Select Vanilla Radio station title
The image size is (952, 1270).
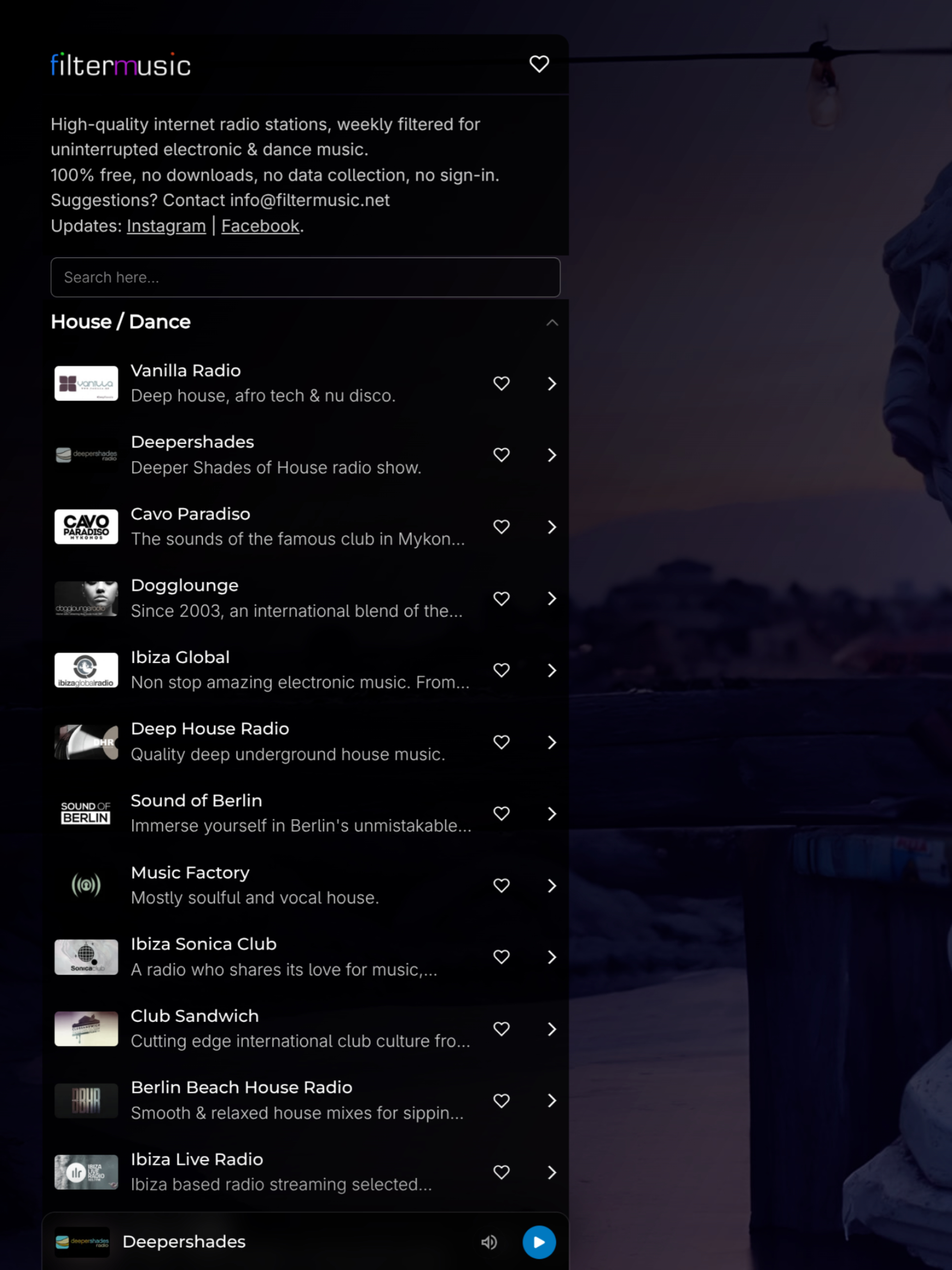coord(186,371)
